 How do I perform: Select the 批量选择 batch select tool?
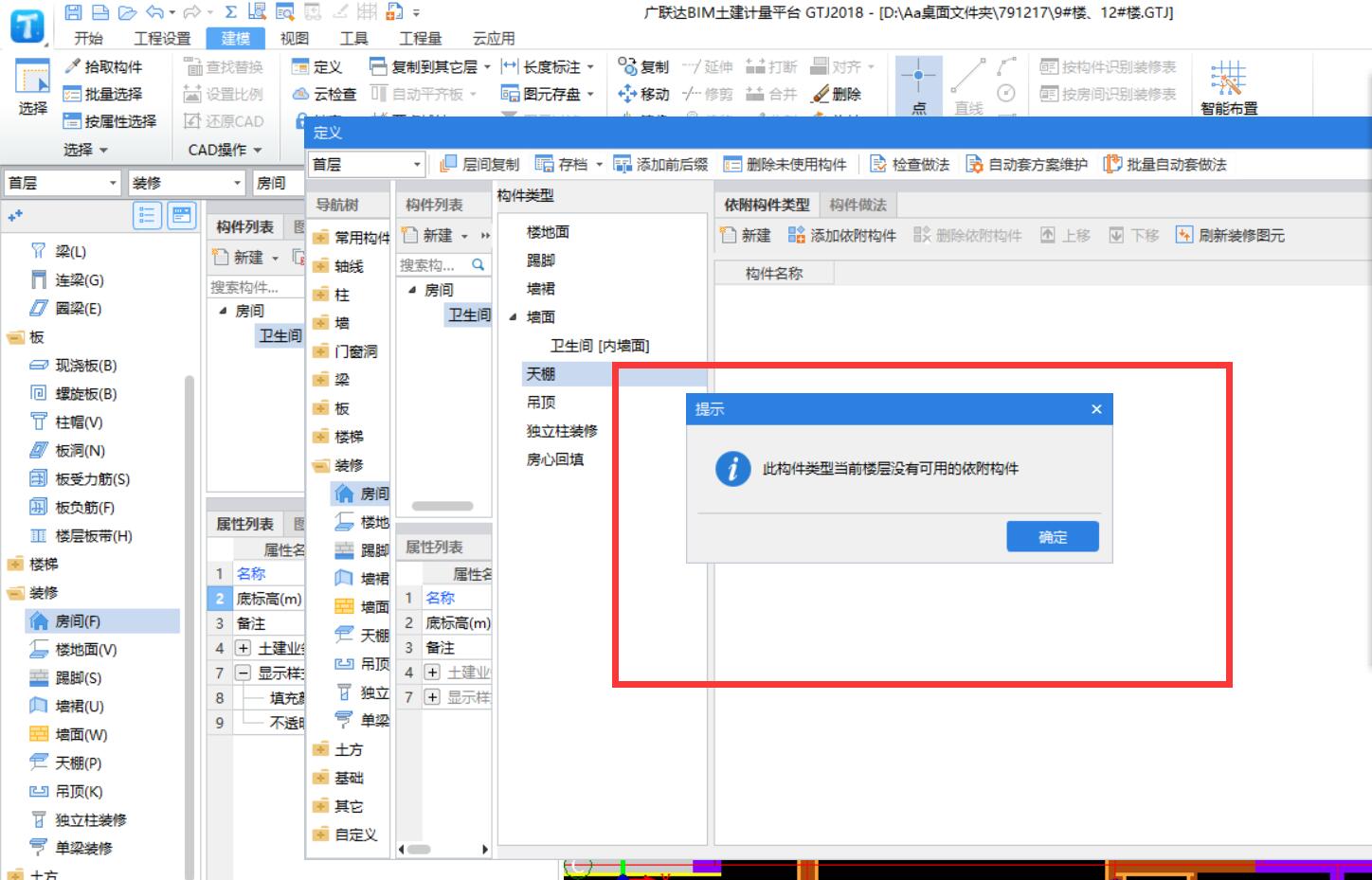click(x=102, y=94)
